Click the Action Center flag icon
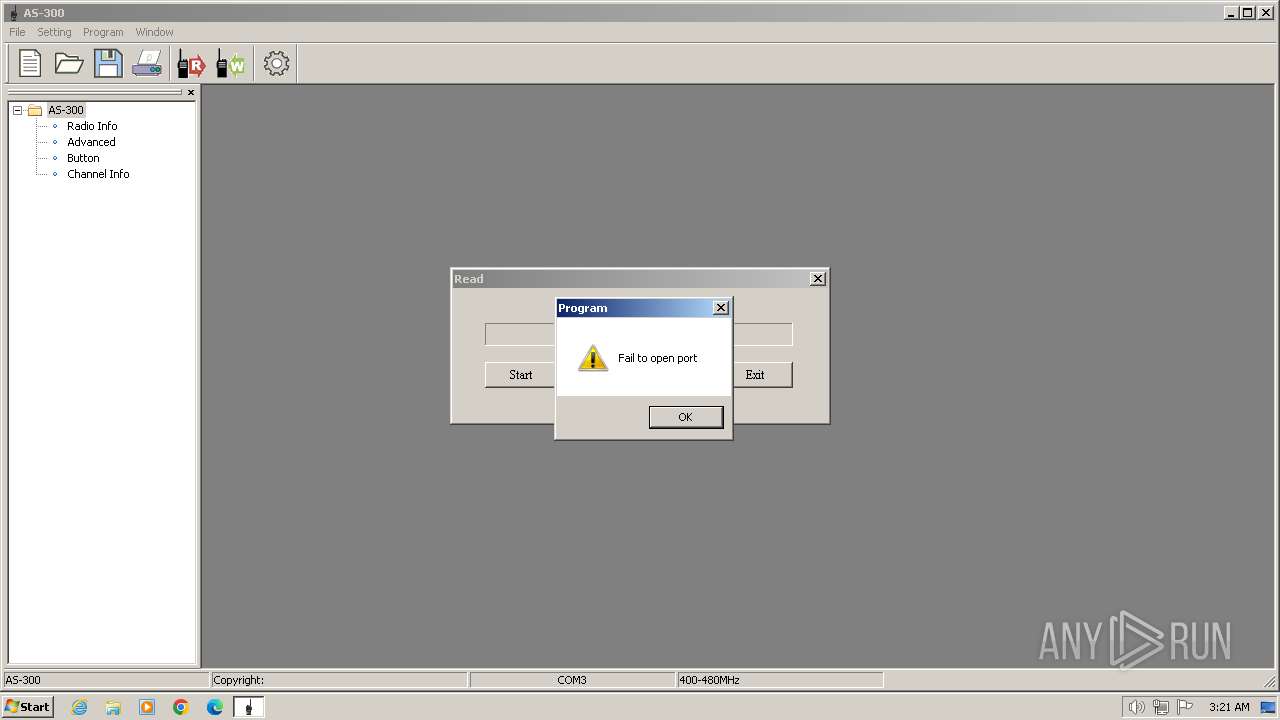1280x720 pixels. (x=1185, y=707)
